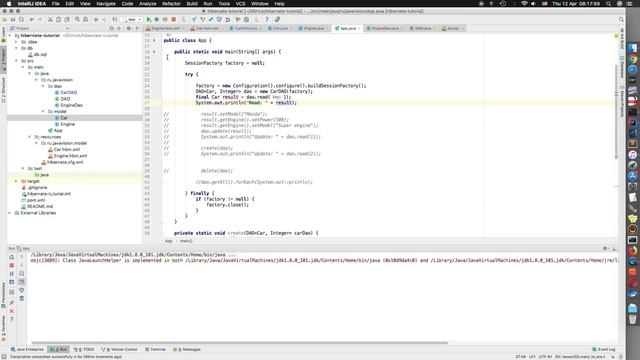Screen dimensions: 640x360
Task: Open Run panel settings gear
Action: (x=605, y=248)
